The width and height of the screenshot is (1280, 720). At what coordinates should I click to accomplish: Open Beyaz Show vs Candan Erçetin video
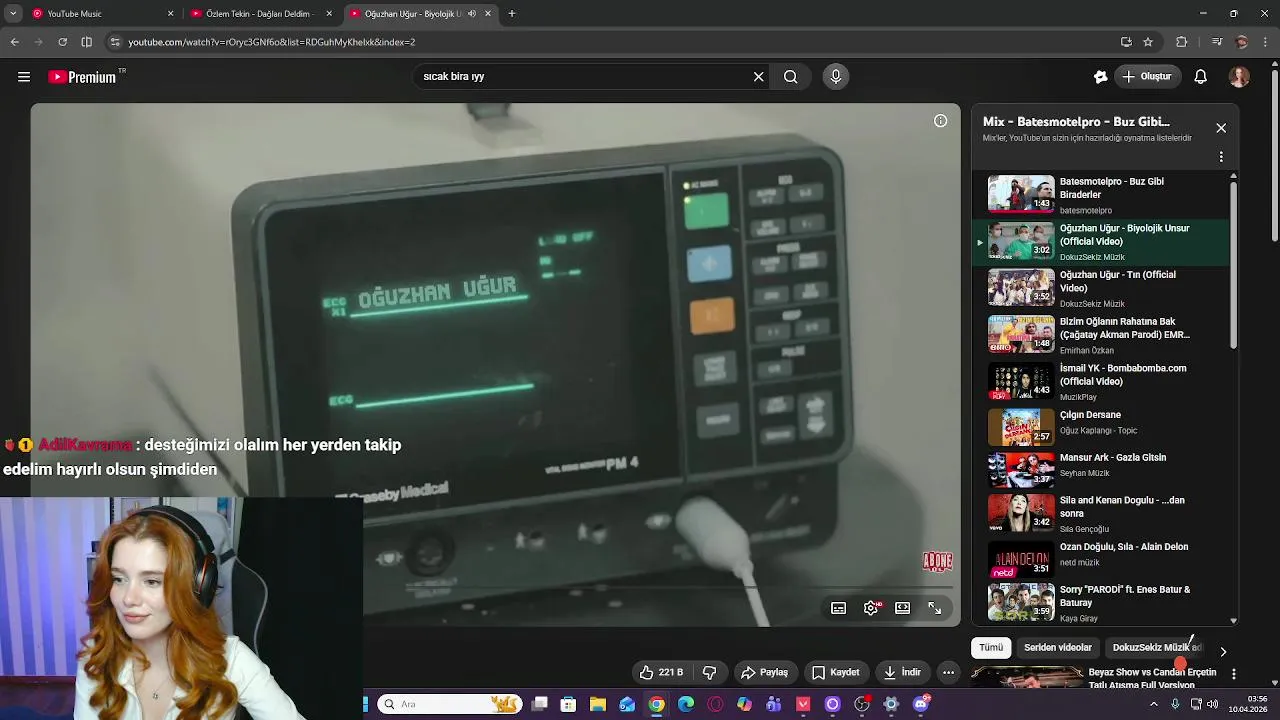(x=1152, y=678)
